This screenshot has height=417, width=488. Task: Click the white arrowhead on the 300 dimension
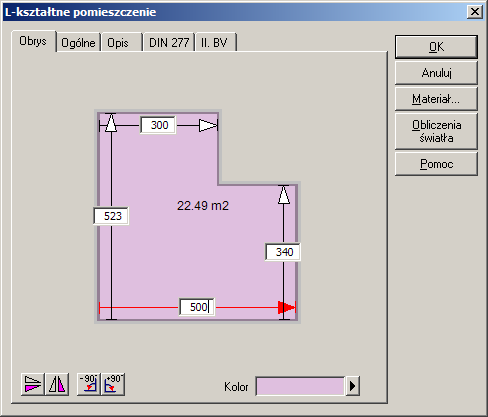pos(208,125)
